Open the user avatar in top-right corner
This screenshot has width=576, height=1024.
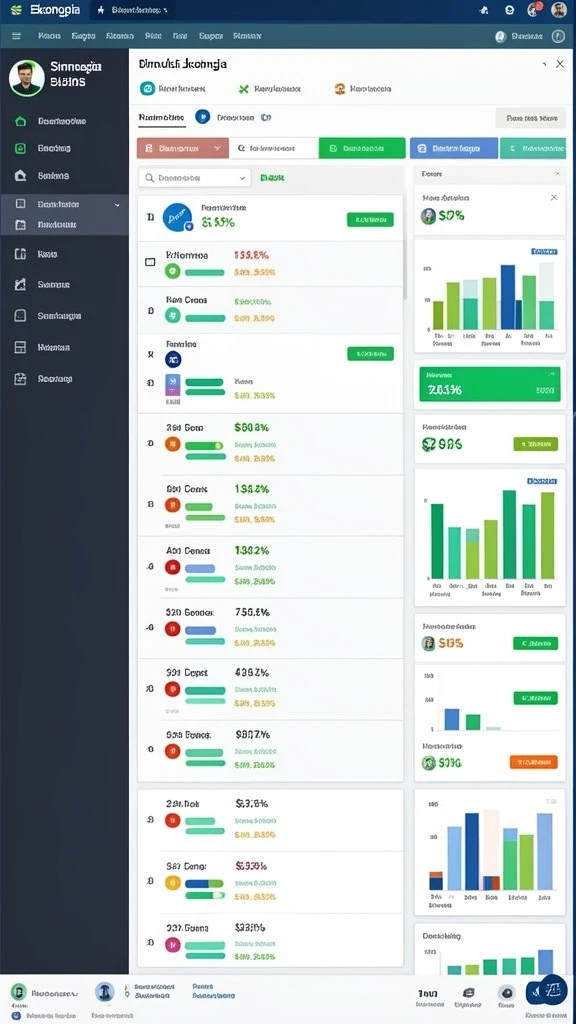pyautogui.click(x=558, y=10)
